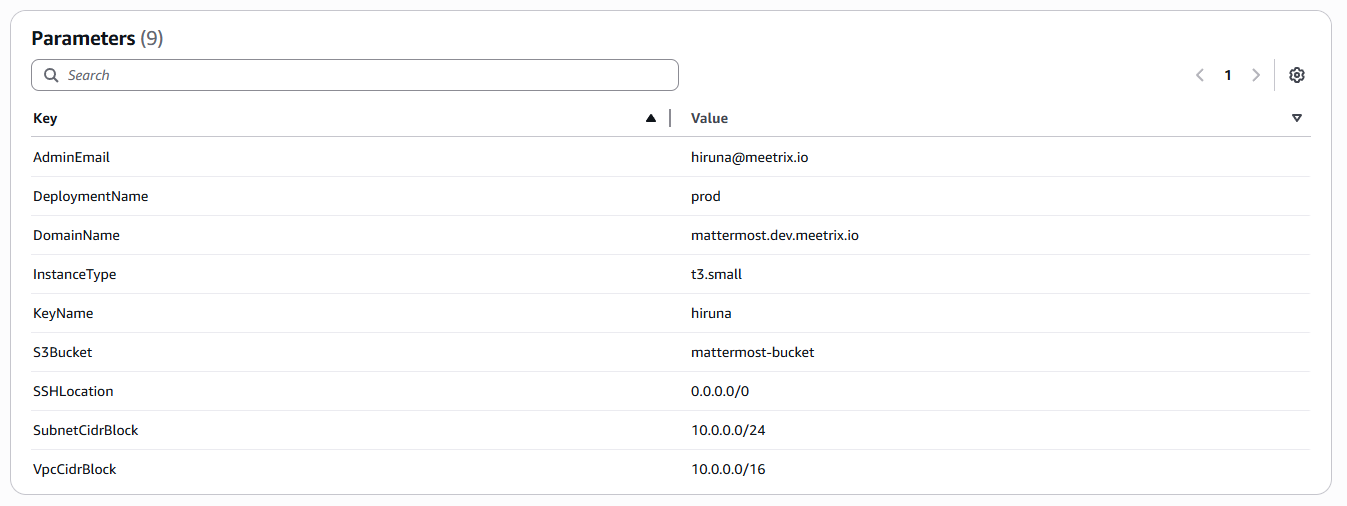1347x506 pixels.
Task: Go to the next page using the right chevron
Action: pos(1256,75)
